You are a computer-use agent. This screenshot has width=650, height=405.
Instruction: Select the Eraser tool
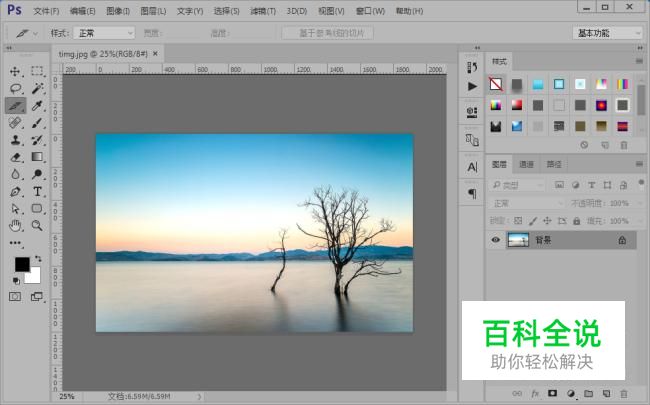[15, 157]
